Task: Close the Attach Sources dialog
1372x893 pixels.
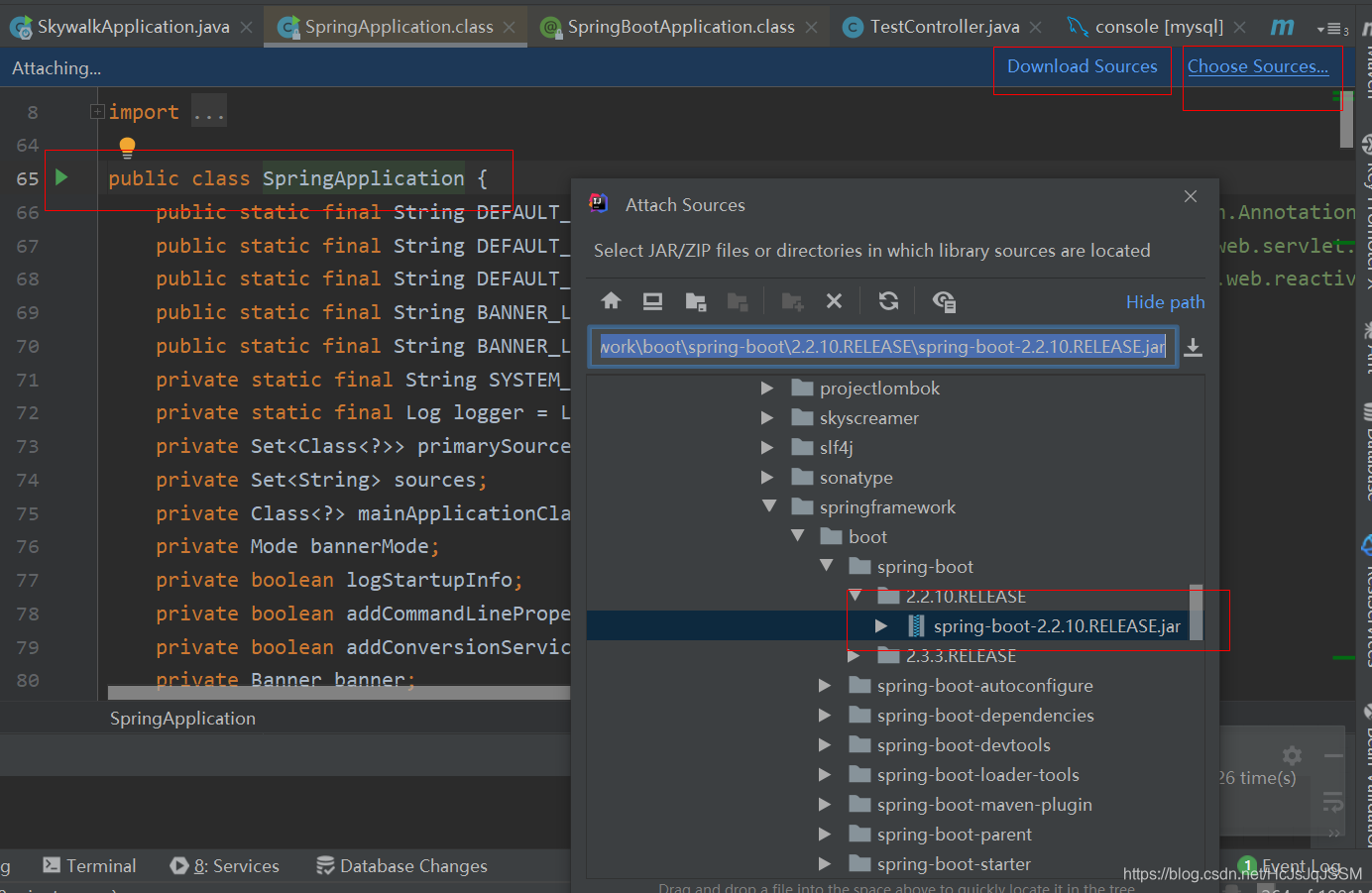Action: (x=1191, y=196)
